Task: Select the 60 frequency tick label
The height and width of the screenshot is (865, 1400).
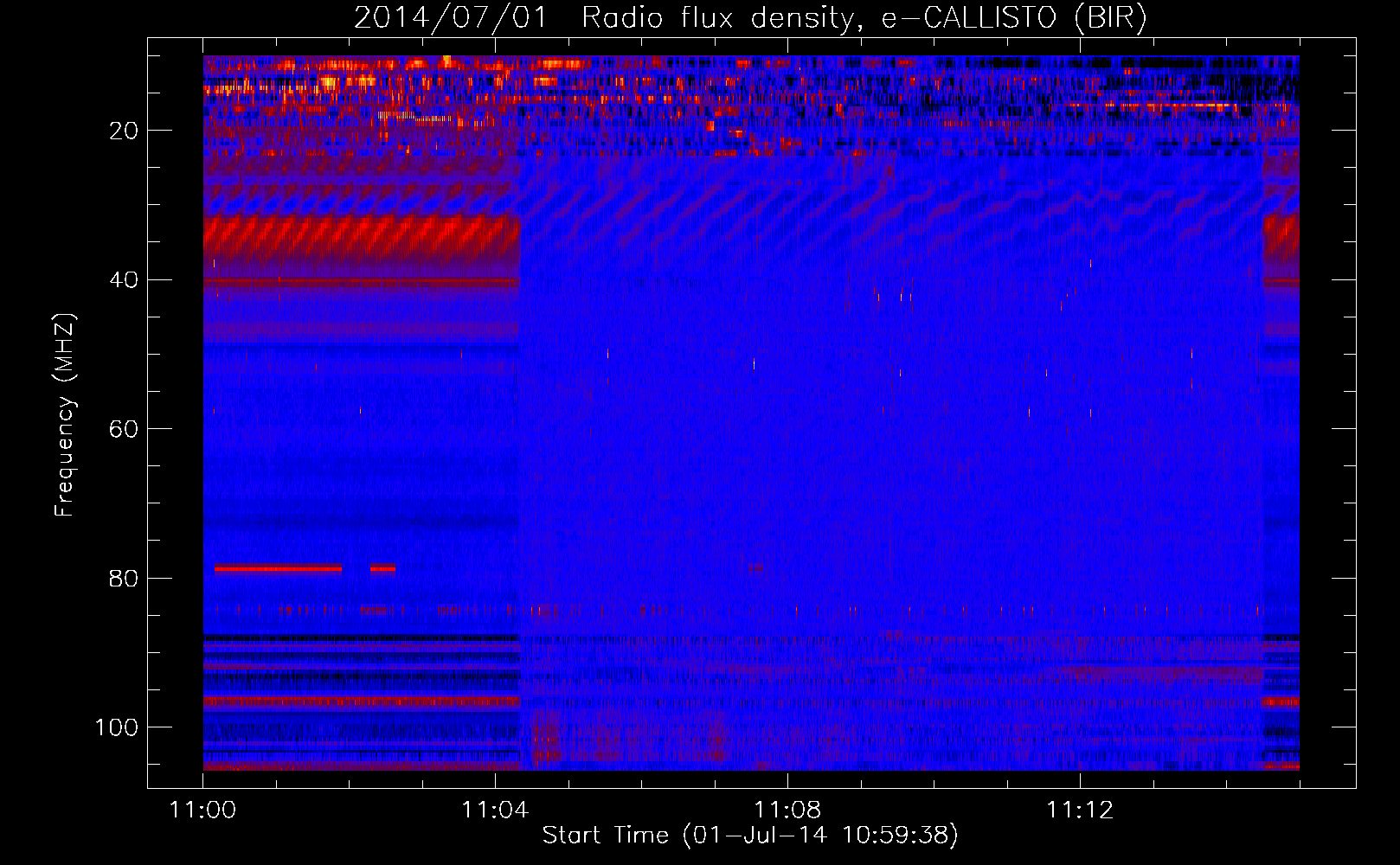Action: 125,429
